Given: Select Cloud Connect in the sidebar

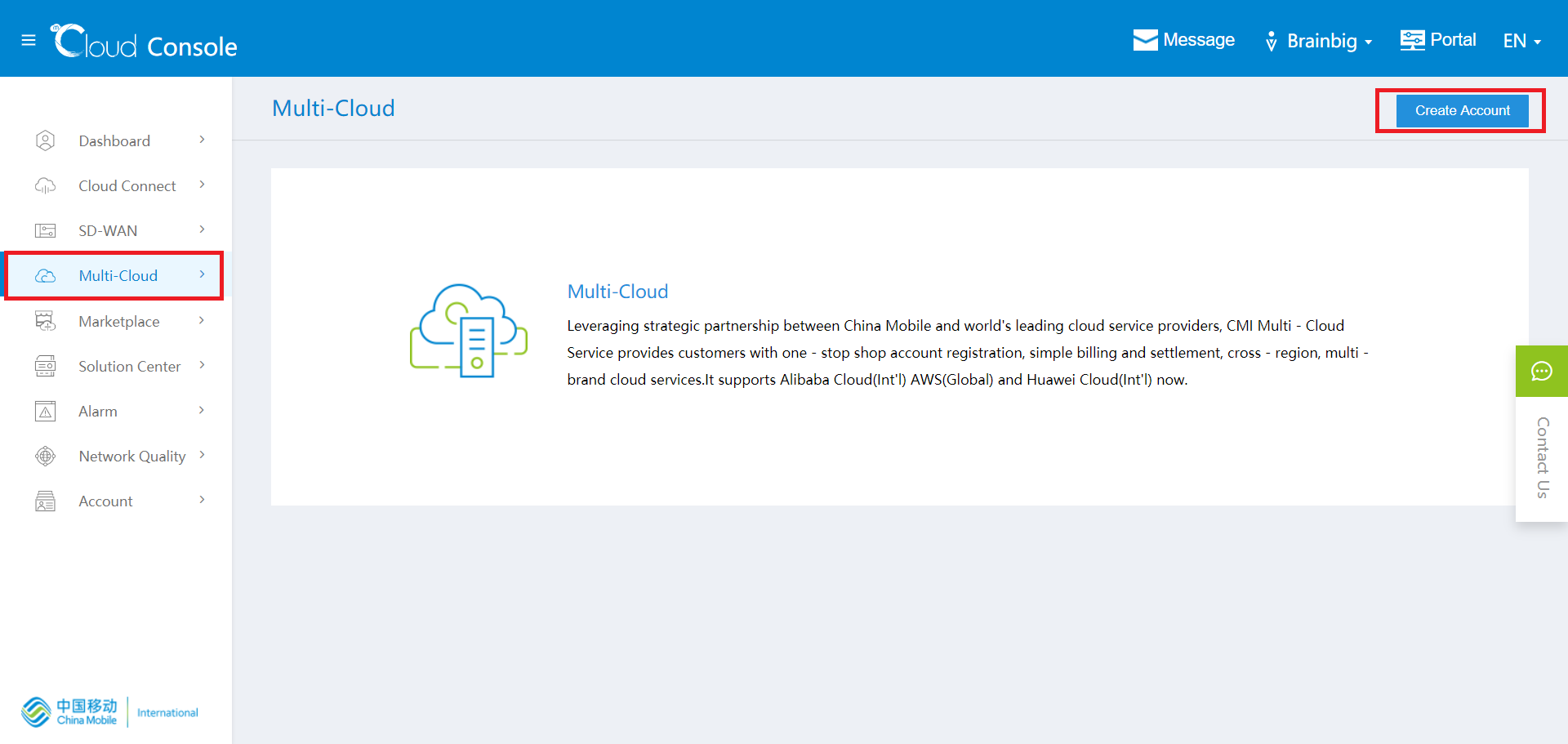Looking at the screenshot, I should 114,186.
